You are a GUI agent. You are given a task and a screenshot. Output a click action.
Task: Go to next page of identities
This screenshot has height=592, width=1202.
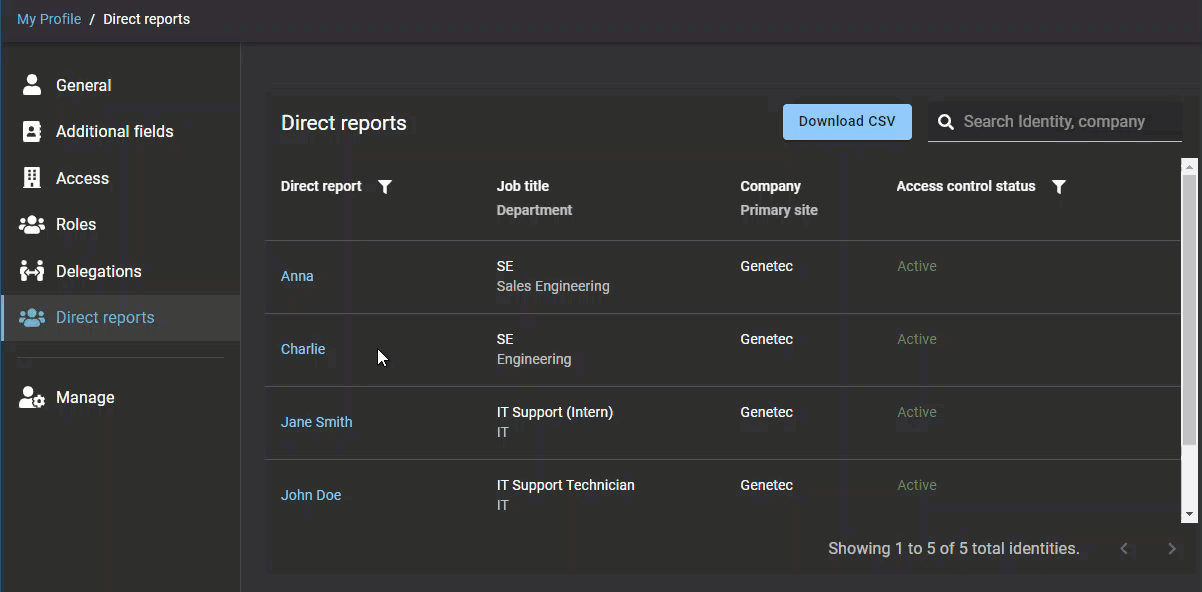(x=1172, y=548)
